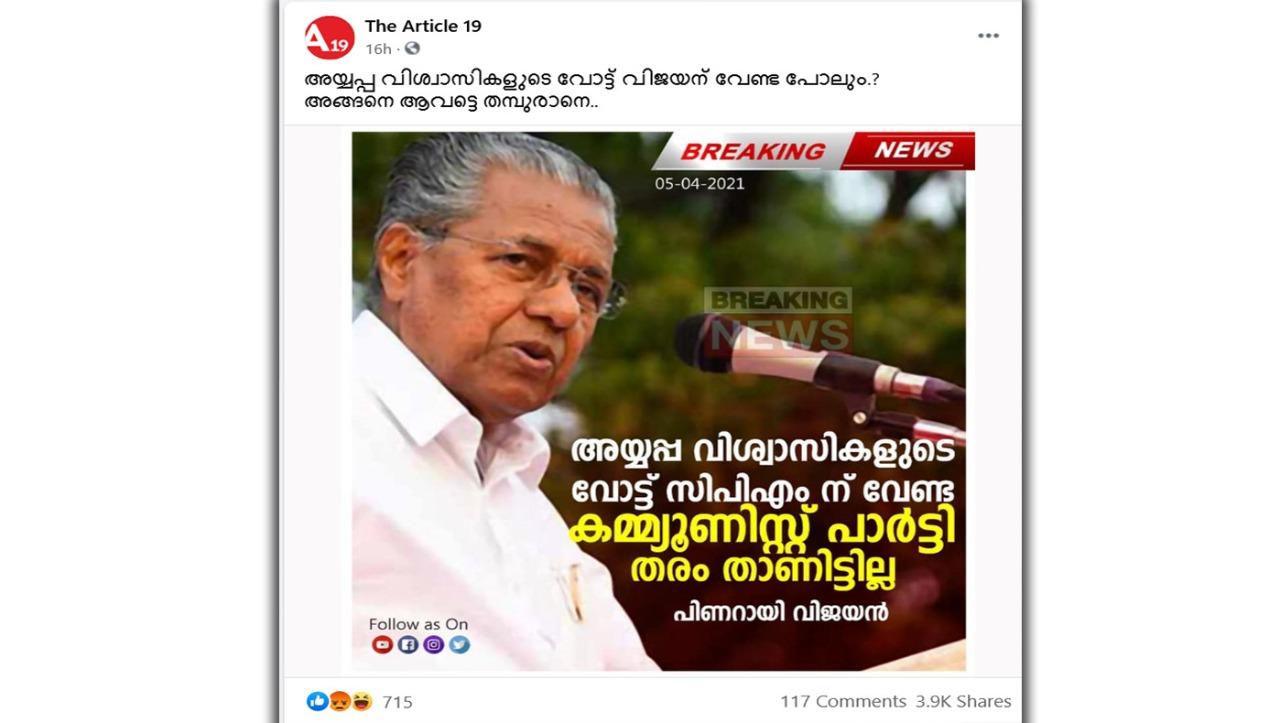
Task: View the 3.9K Shares list
Action: click(963, 701)
